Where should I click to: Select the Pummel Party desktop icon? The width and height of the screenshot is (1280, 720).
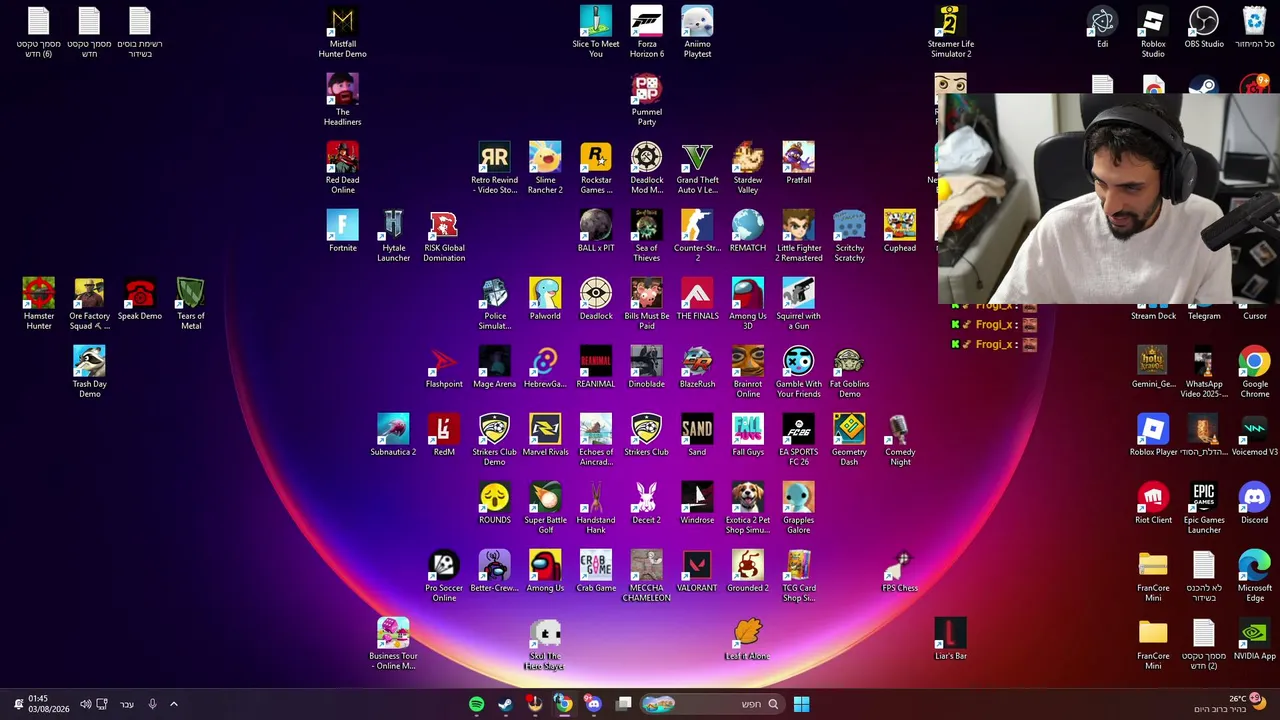647,101
